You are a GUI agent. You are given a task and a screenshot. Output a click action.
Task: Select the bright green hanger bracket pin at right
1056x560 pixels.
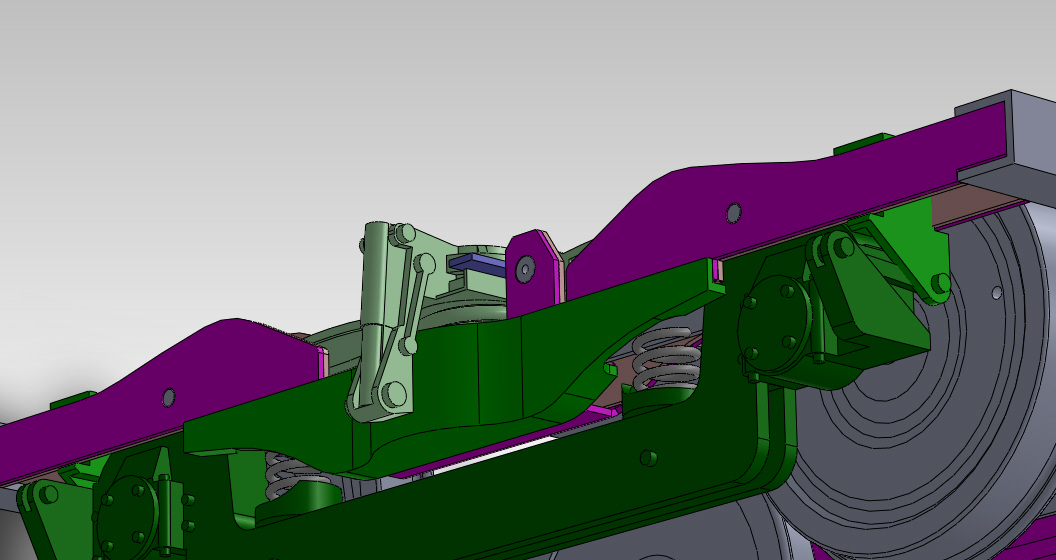[940, 283]
